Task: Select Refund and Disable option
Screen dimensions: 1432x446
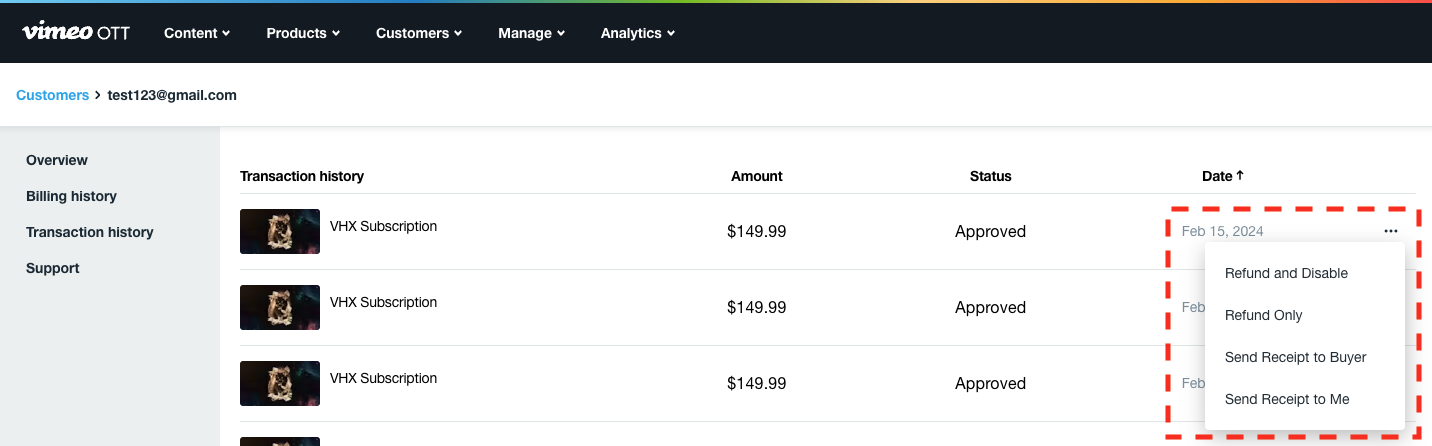Action: [x=1286, y=273]
